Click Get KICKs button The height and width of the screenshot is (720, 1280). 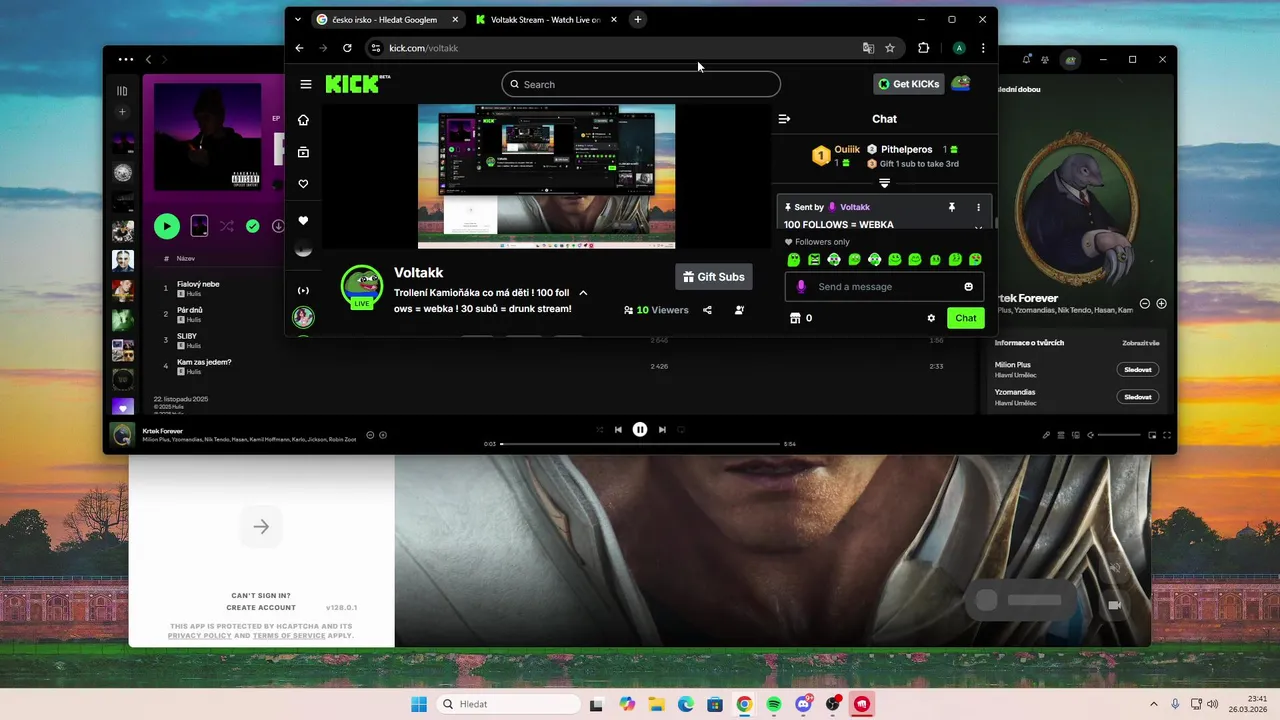909,84
